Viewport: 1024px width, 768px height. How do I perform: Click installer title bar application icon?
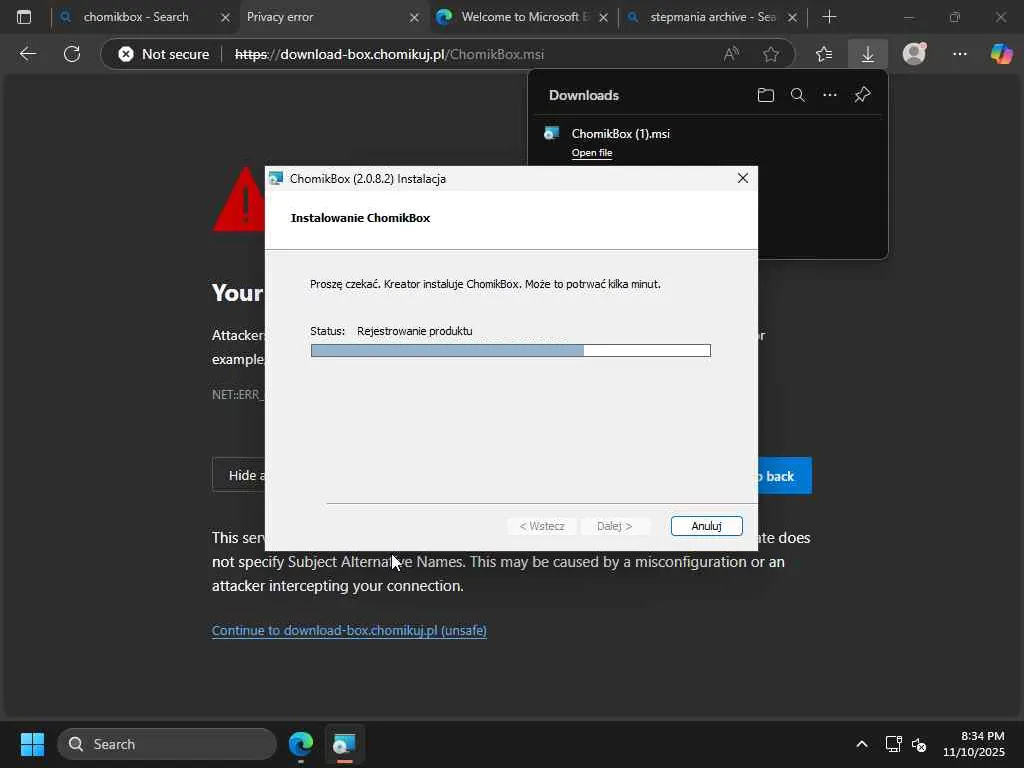coord(276,178)
